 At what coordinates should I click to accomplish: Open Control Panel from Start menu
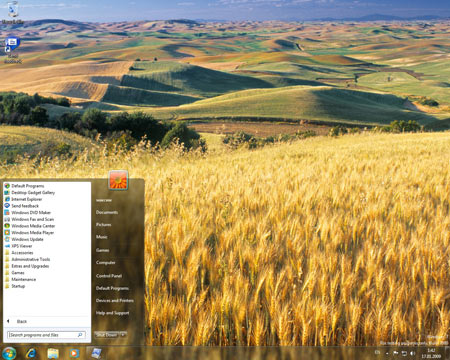click(x=109, y=276)
